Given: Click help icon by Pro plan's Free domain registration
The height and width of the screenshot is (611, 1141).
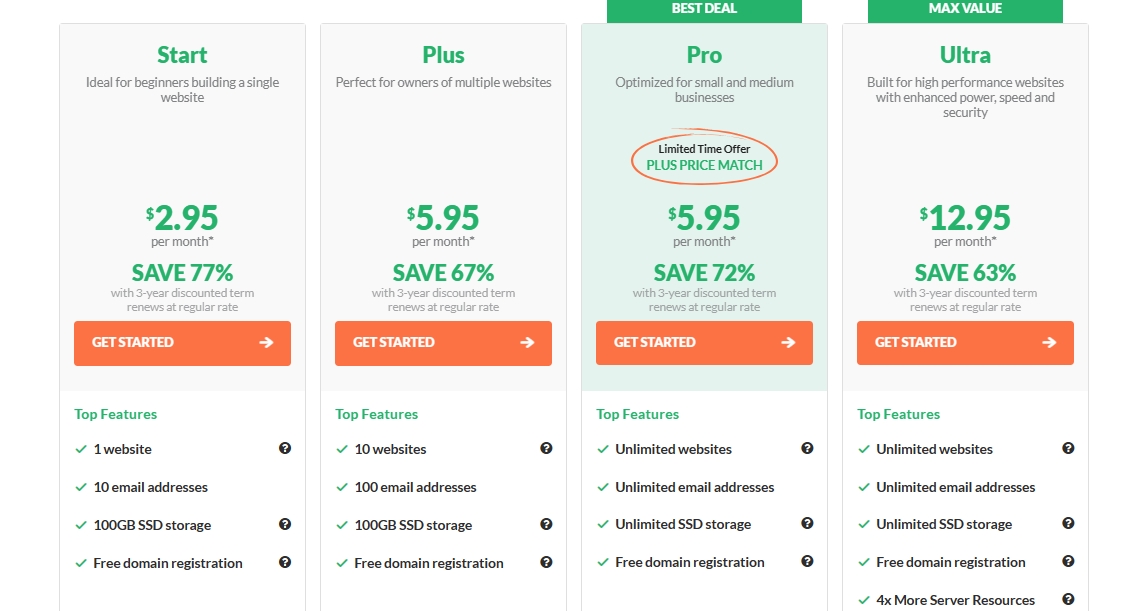Looking at the screenshot, I should coord(807,562).
